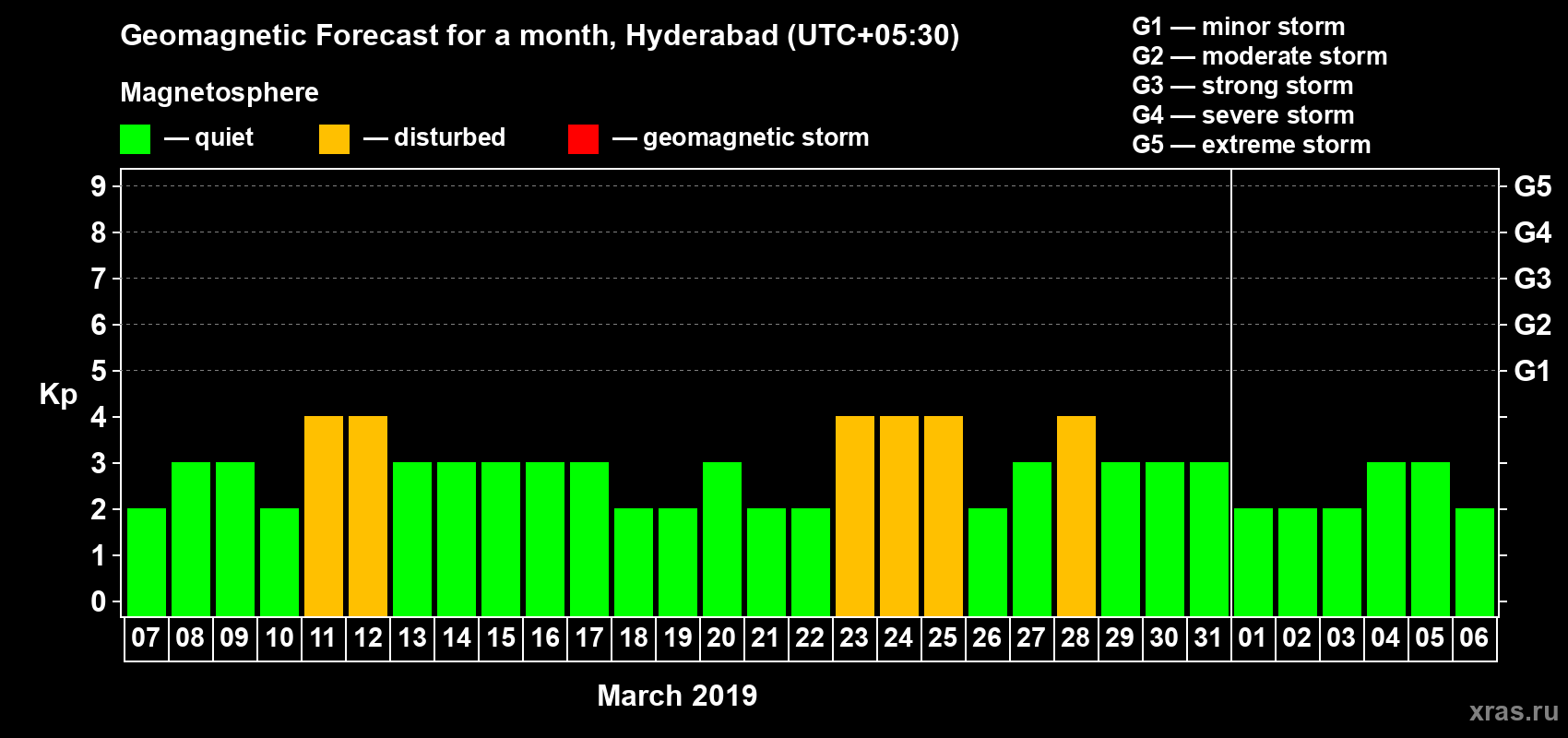Click the 'March 2019' label below the chart
The width and height of the screenshot is (1568, 738).
point(677,696)
